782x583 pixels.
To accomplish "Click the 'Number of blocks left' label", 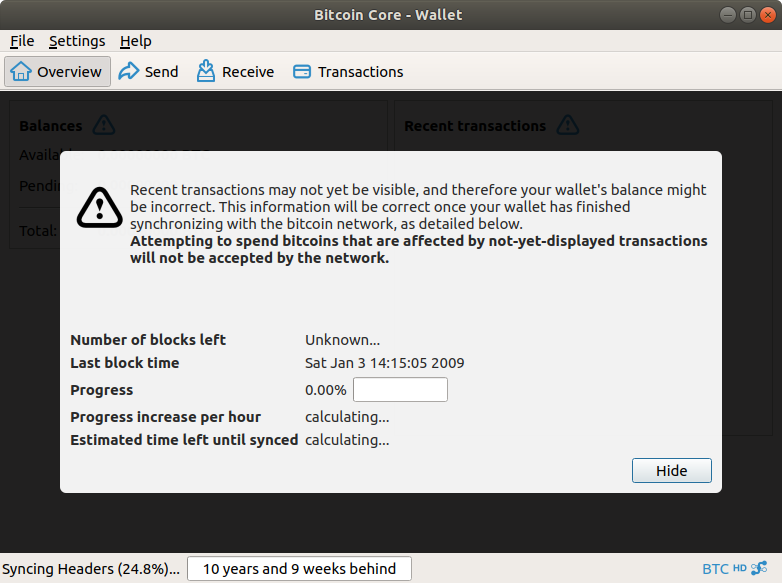I will click(148, 340).
